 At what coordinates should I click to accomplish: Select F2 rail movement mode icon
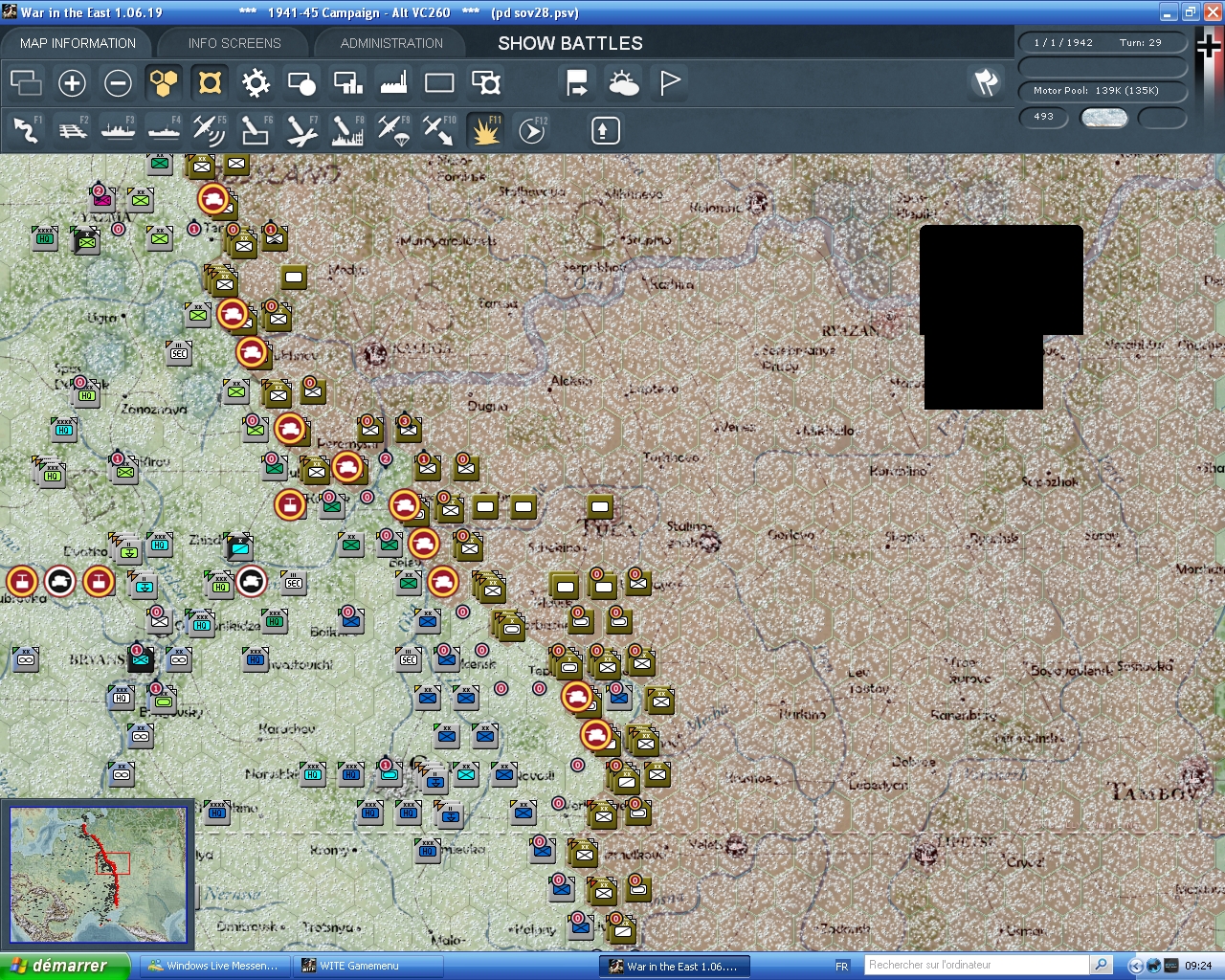[72, 130]
